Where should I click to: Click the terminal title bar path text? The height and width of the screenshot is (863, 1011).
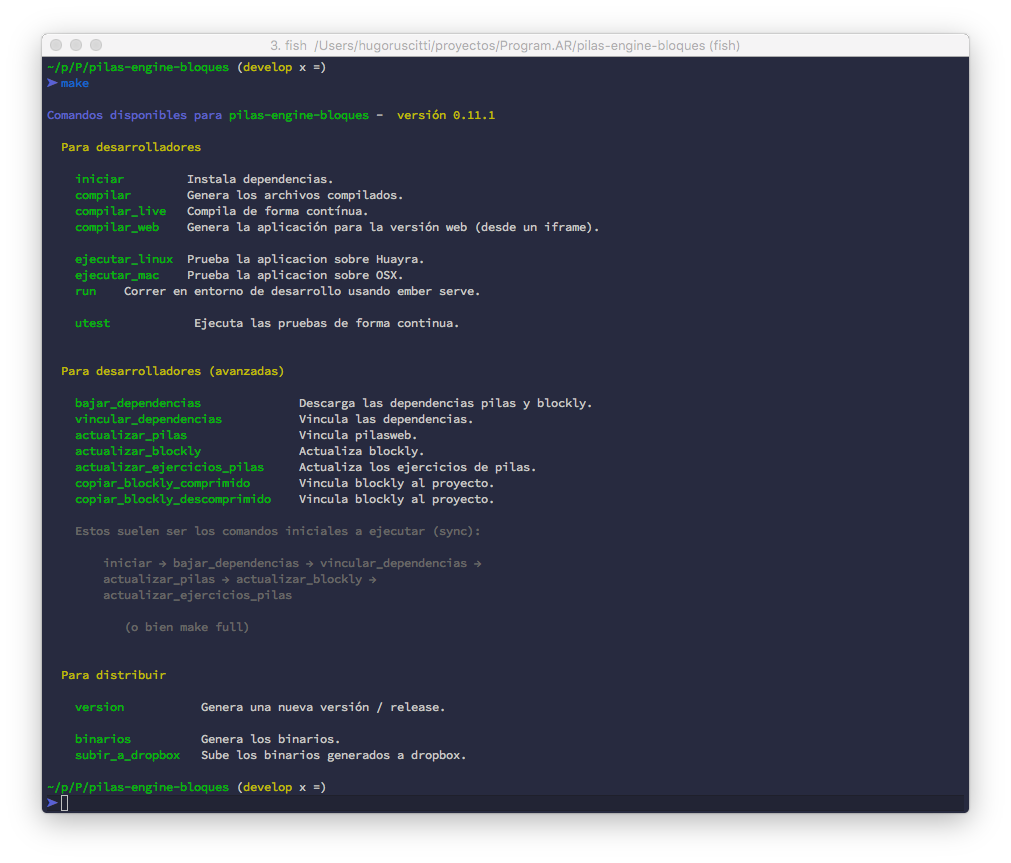[505, 46]
